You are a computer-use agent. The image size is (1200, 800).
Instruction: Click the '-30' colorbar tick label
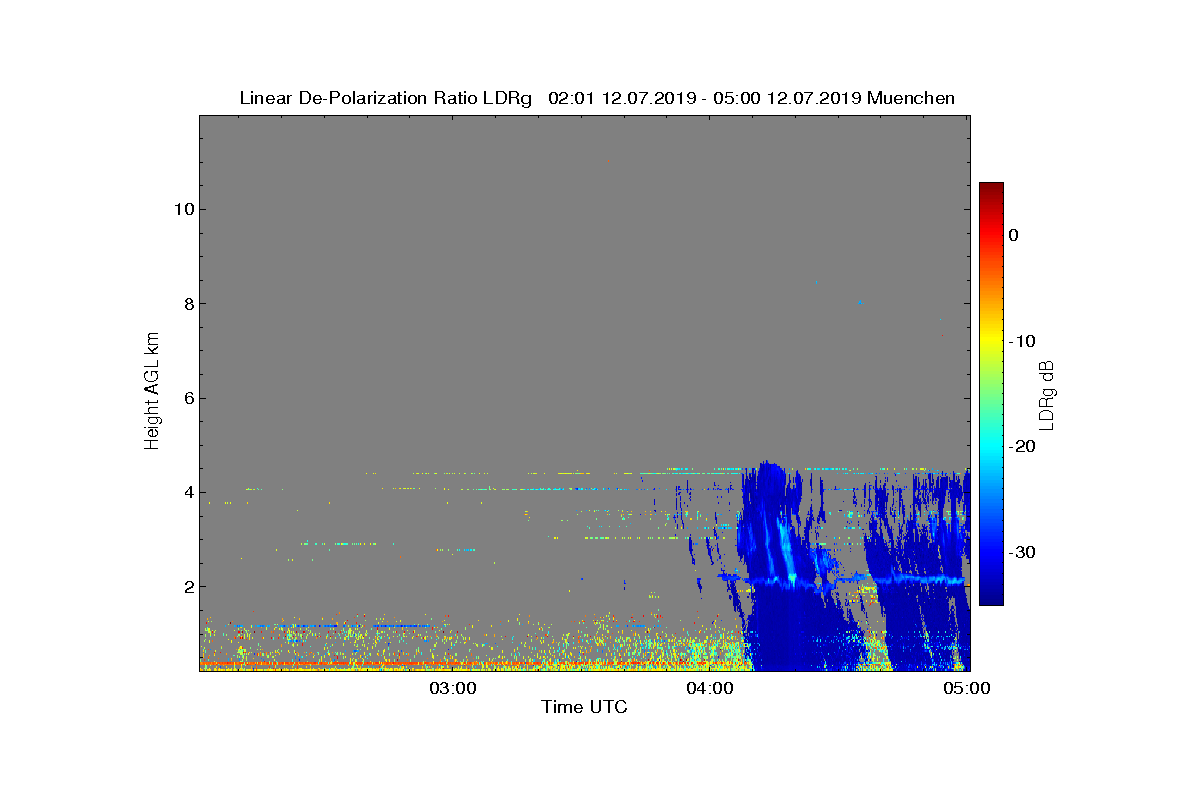(1021, 553)
